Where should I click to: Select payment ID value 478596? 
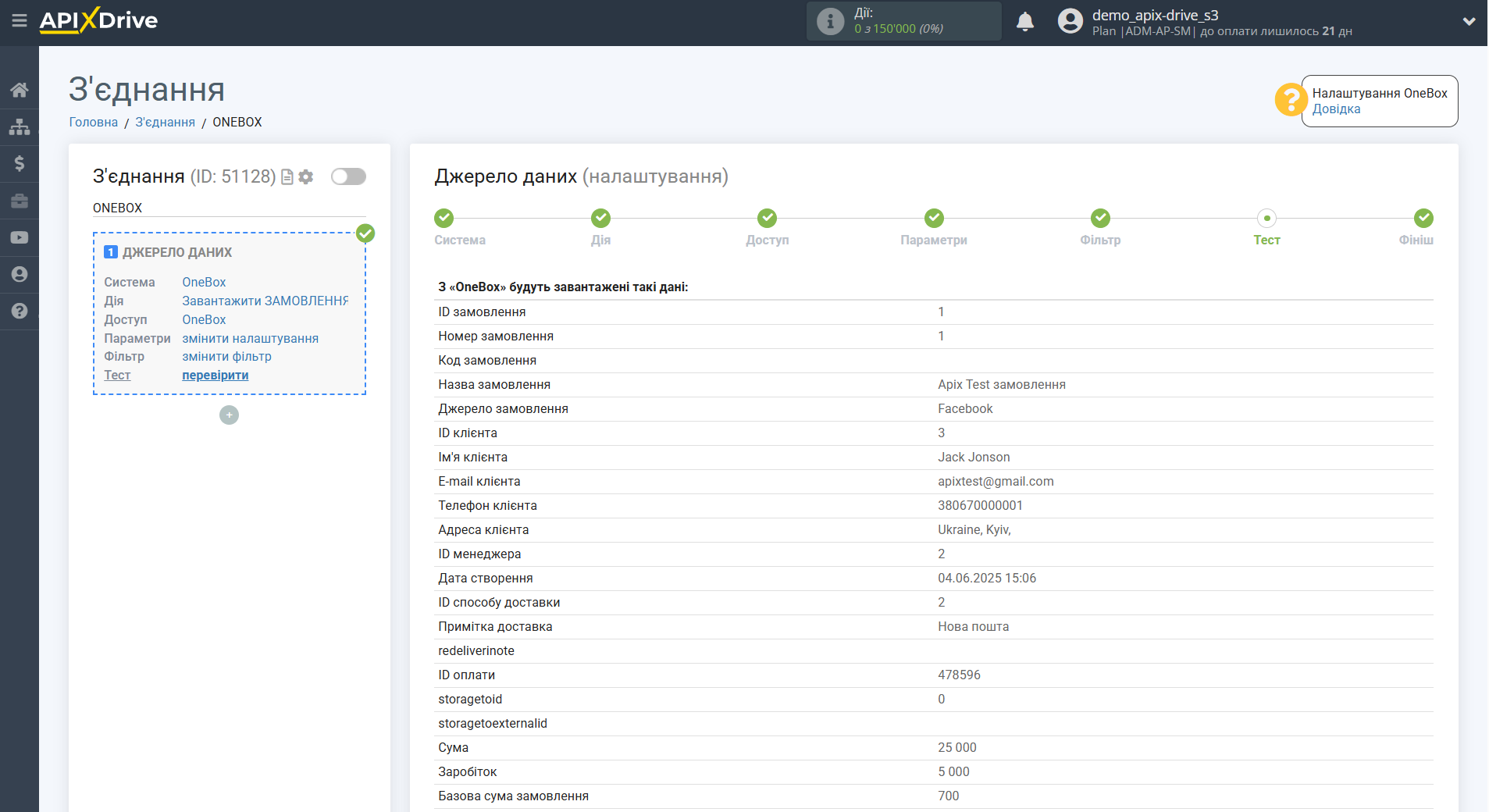pyautogui.click(x=959, y=675)
